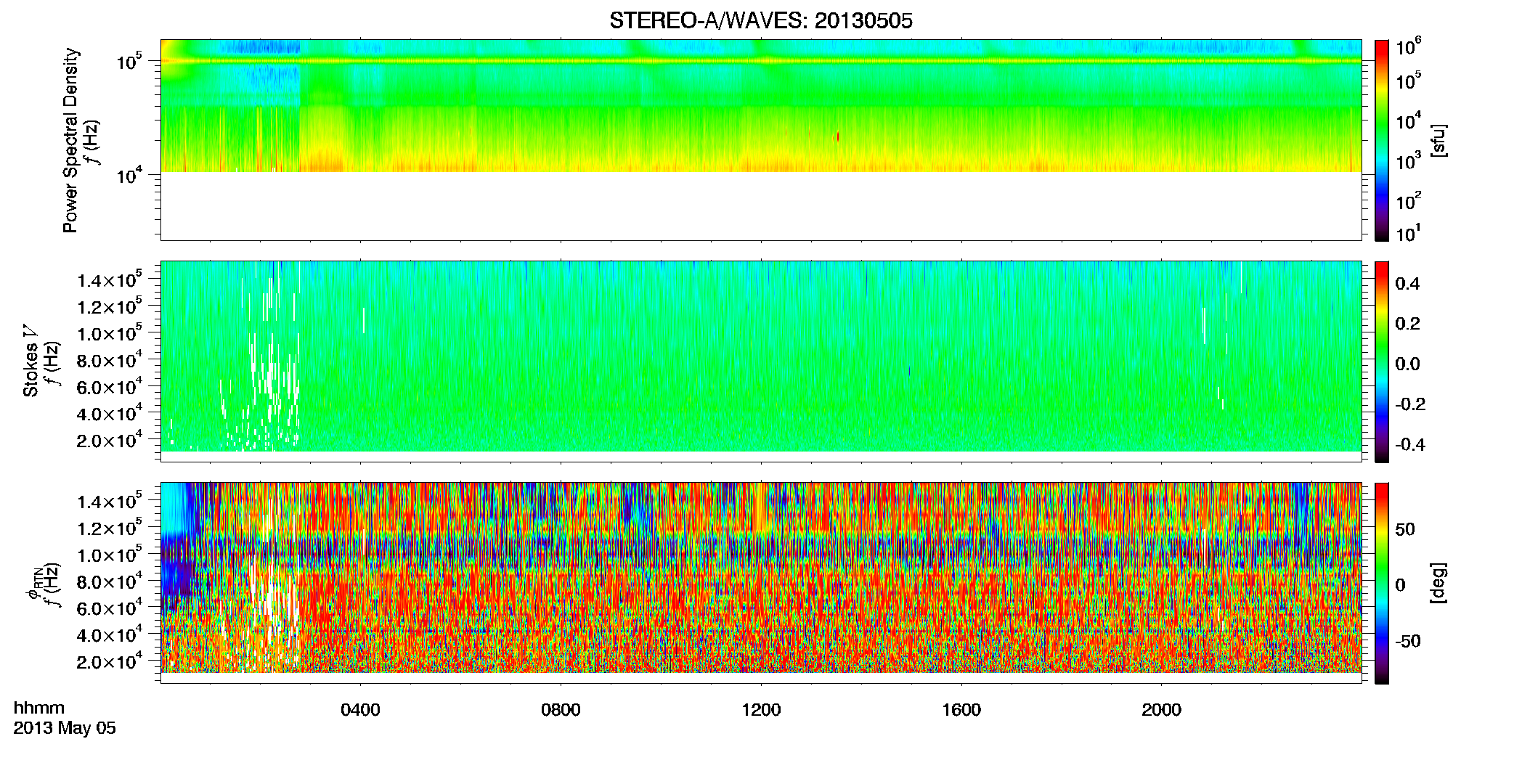Click the Stokes V color bar
1522x784 pixels.
pyautogui.click(x=1382, y=362)
